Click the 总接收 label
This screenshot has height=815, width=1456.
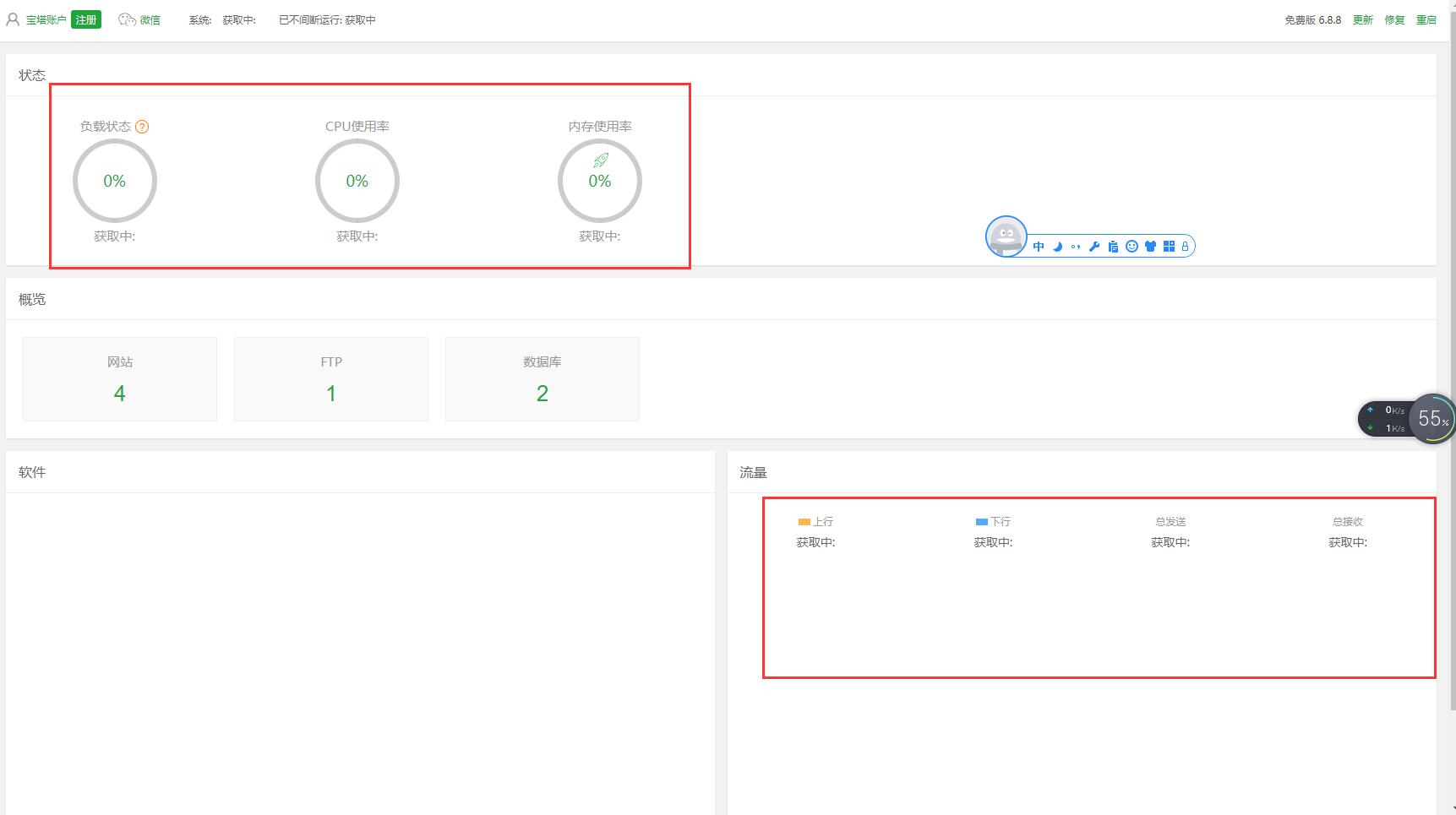[1348, 522]
